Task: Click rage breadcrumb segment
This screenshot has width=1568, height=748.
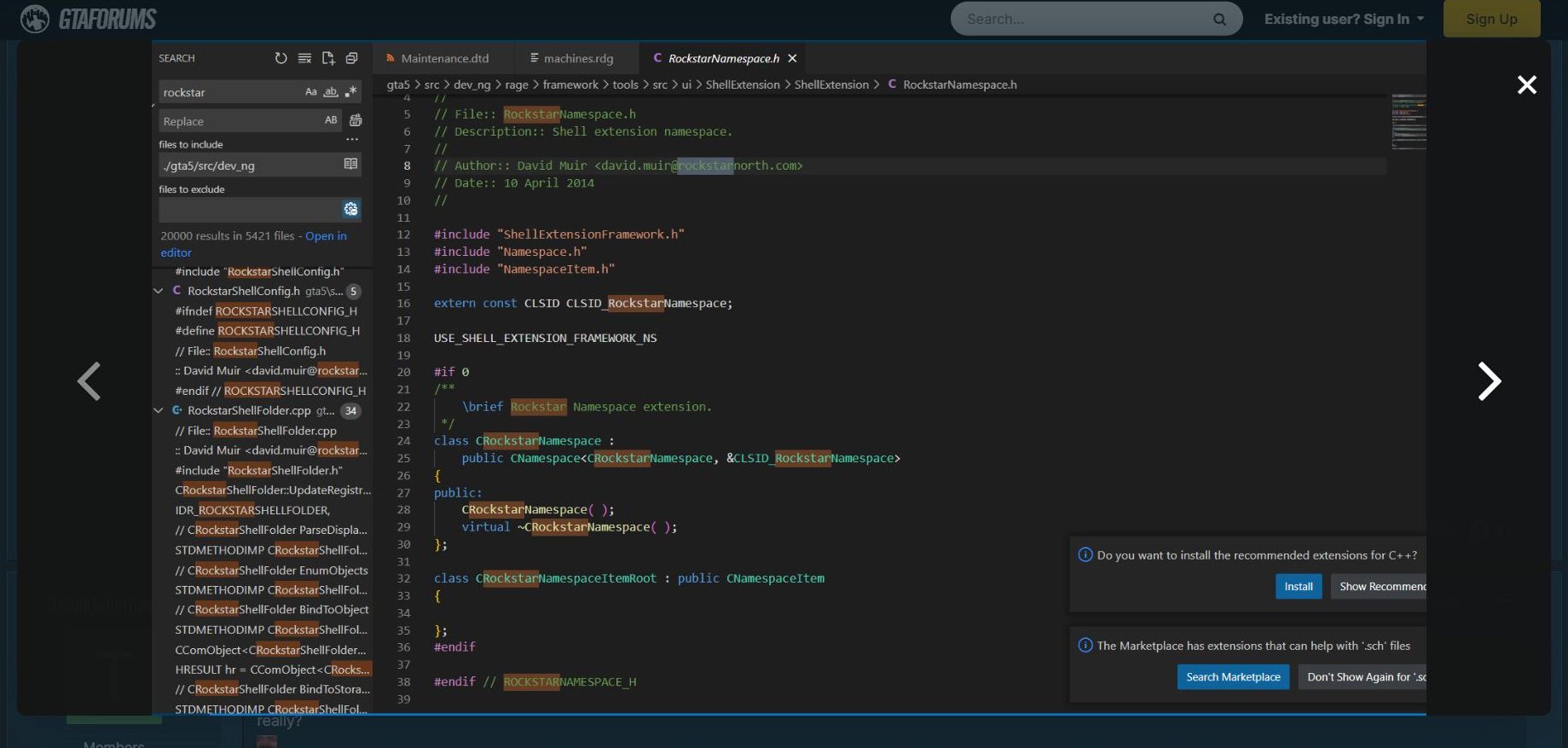Action: tap(517, 84)
